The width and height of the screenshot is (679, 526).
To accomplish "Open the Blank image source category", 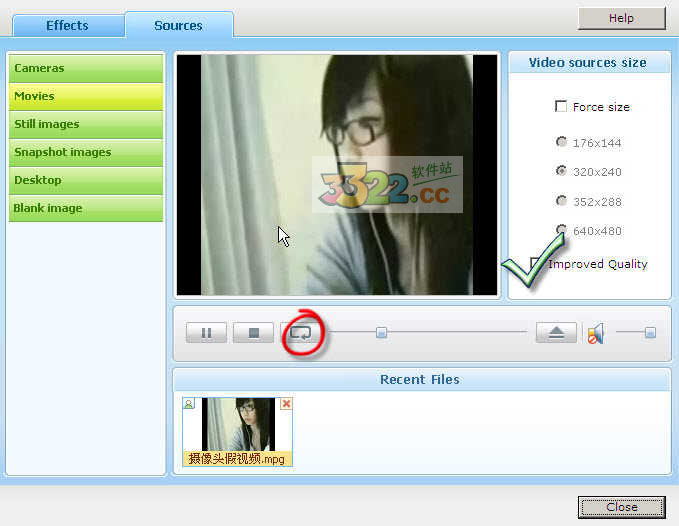I will point(86,208).
